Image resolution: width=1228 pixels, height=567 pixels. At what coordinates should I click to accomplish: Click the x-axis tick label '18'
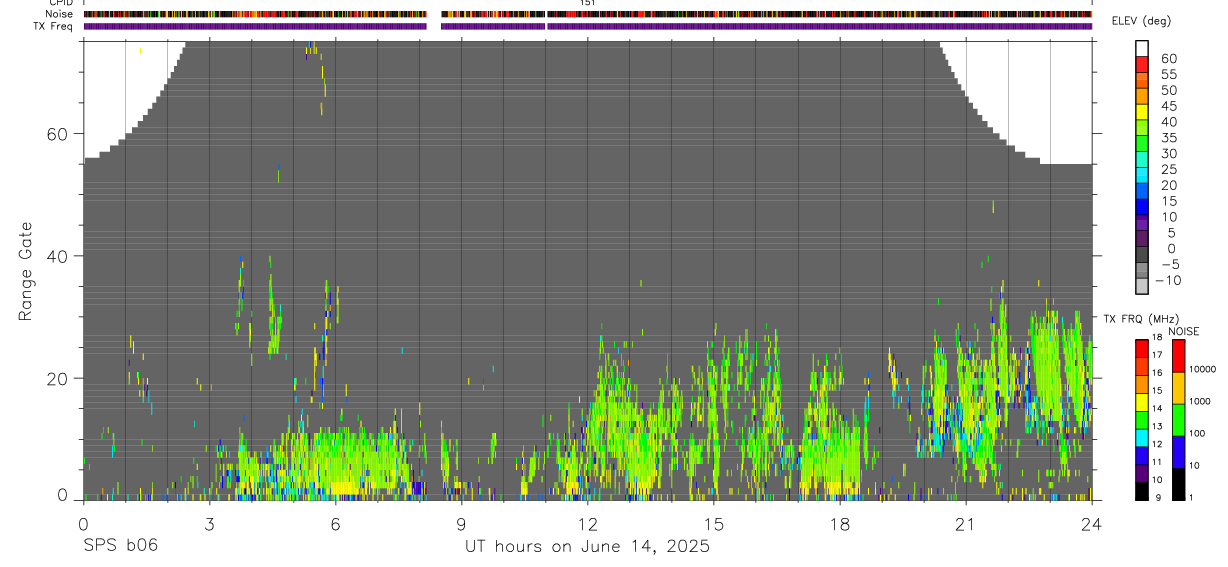coord(839,524)
